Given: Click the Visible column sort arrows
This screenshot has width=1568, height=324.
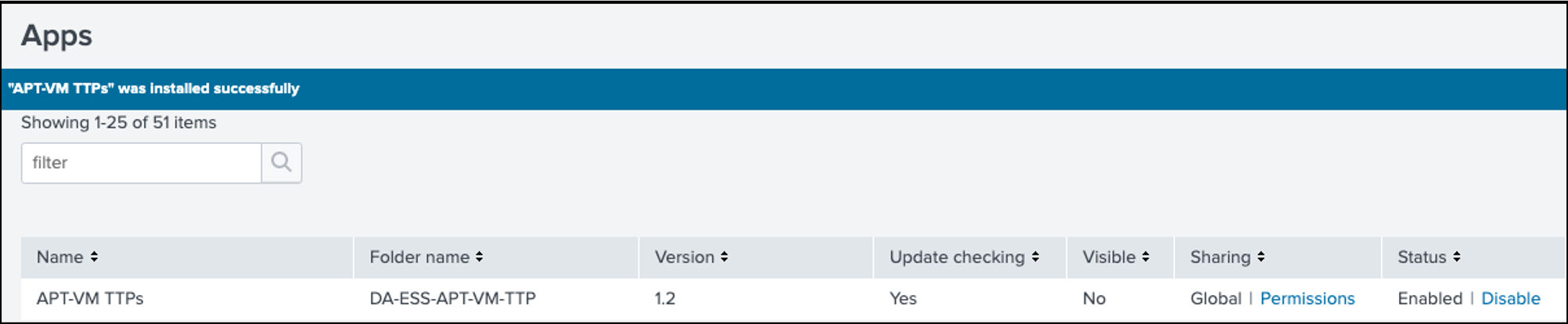Looking at the screenshot, I should tap(1145, 257).
